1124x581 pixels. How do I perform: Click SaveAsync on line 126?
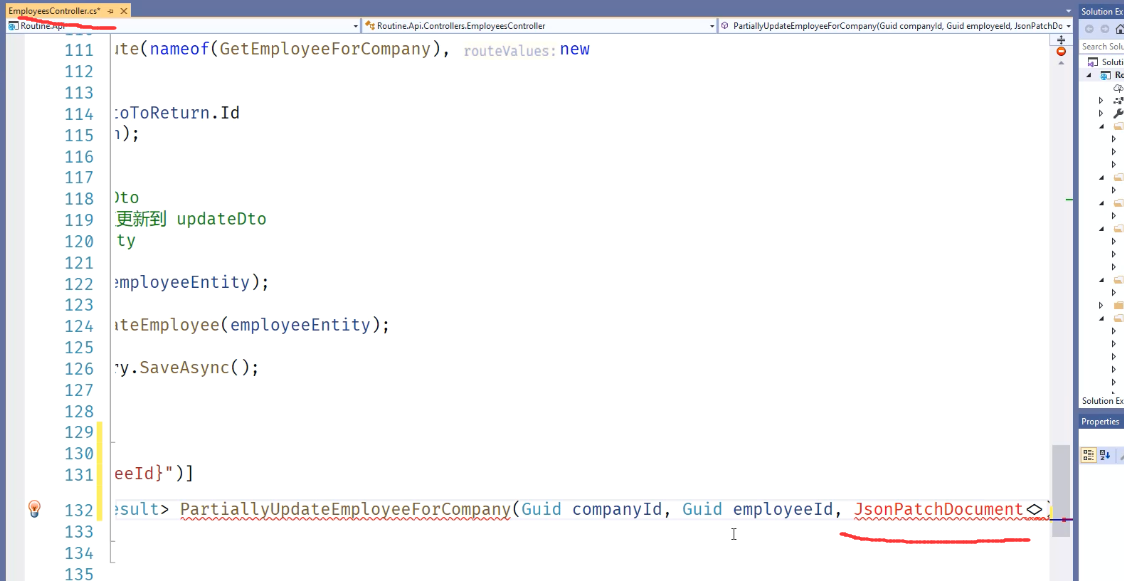click(x=184, y=368)
